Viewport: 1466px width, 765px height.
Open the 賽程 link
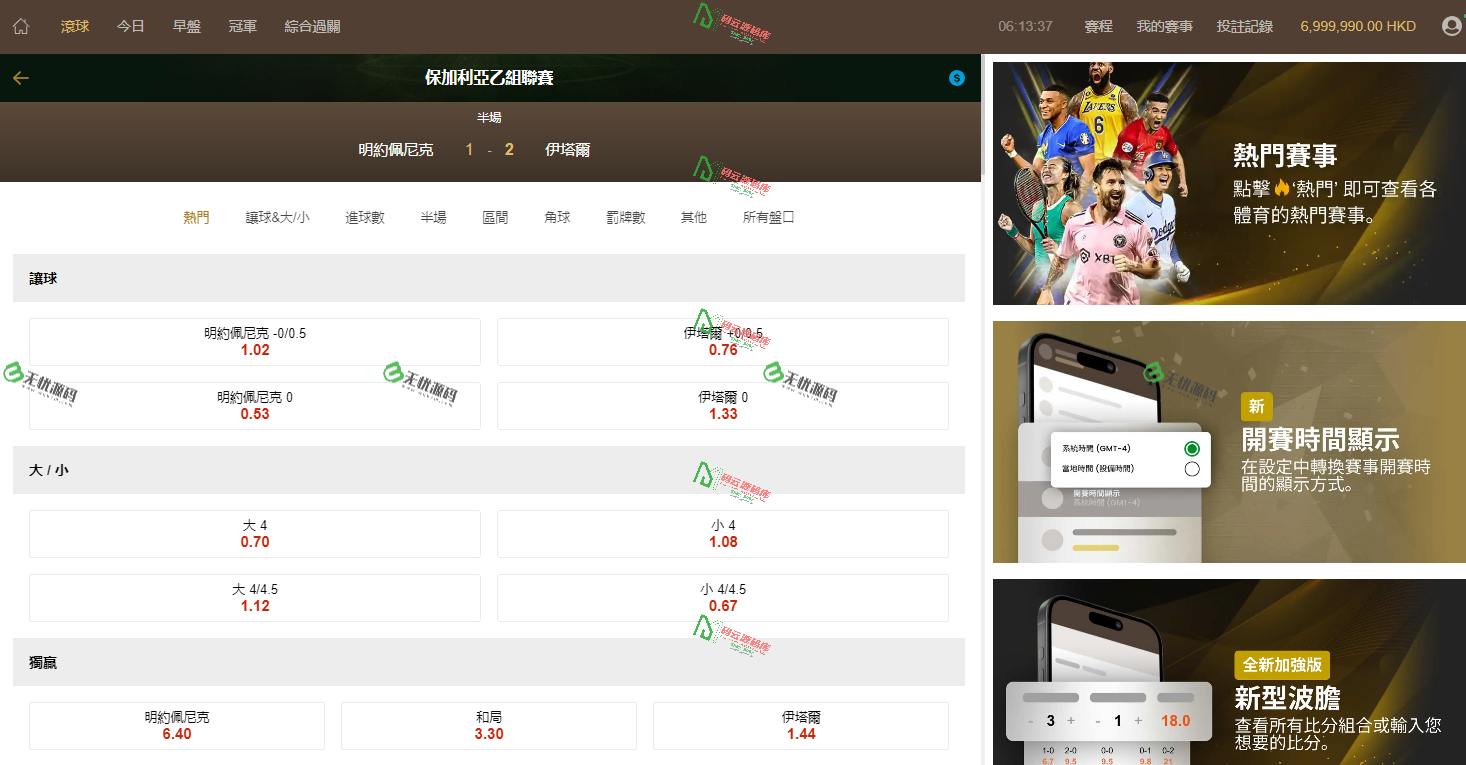coord(1097,26)
